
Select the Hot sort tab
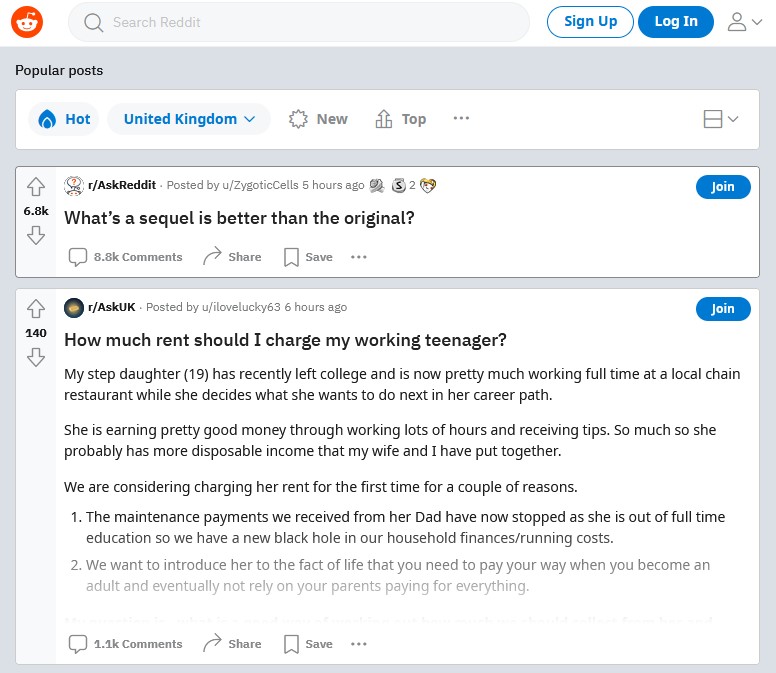point(64,119)
